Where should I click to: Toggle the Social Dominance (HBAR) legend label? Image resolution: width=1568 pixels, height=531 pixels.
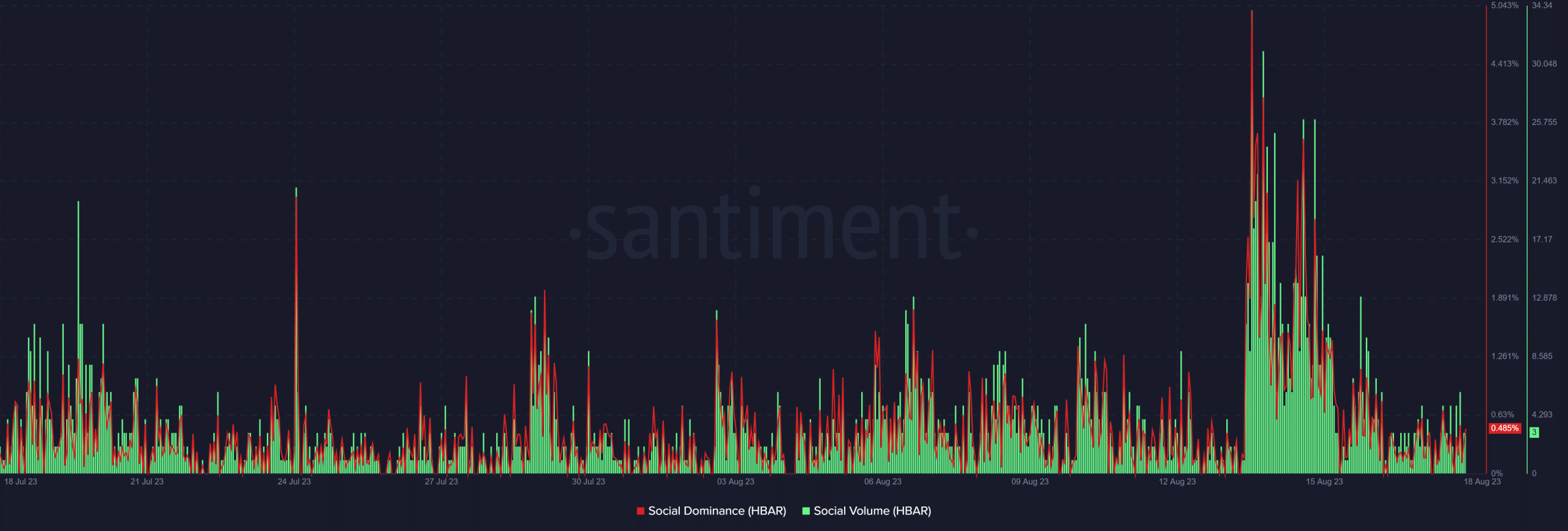point(717,511)
